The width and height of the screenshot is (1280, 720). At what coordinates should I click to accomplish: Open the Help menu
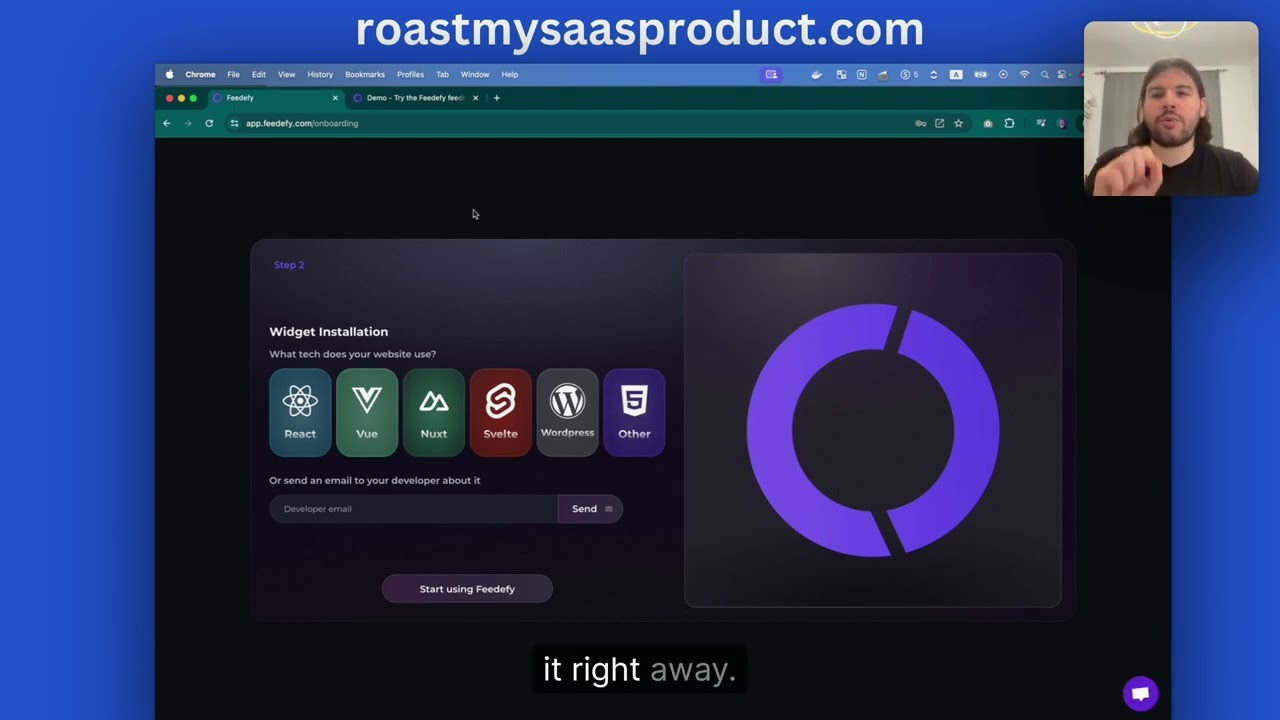[510, 74]
